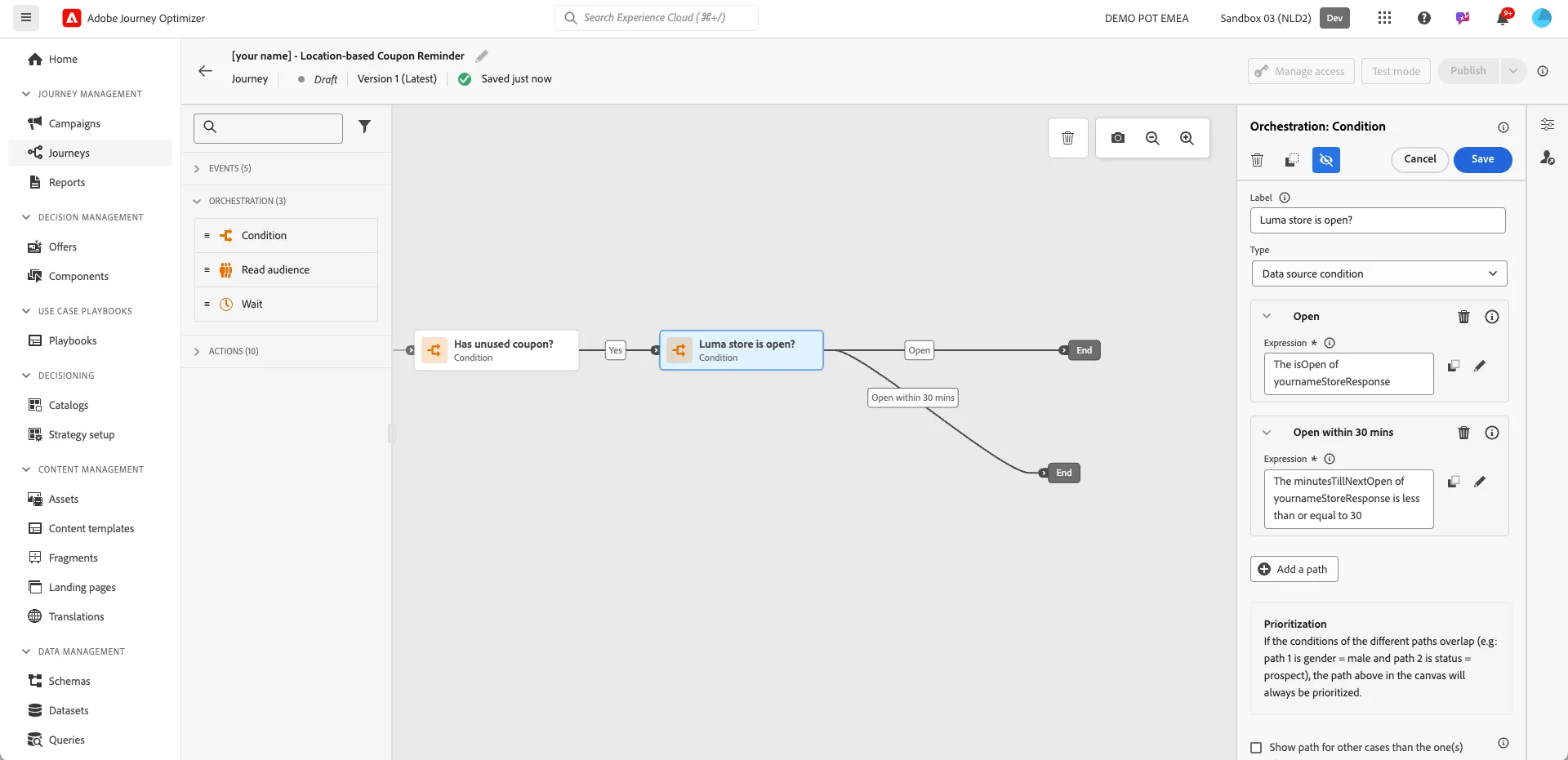Duplicate the condition activity icon
This screenshot has height=760, width=1568.
(x=1292, y=160)
